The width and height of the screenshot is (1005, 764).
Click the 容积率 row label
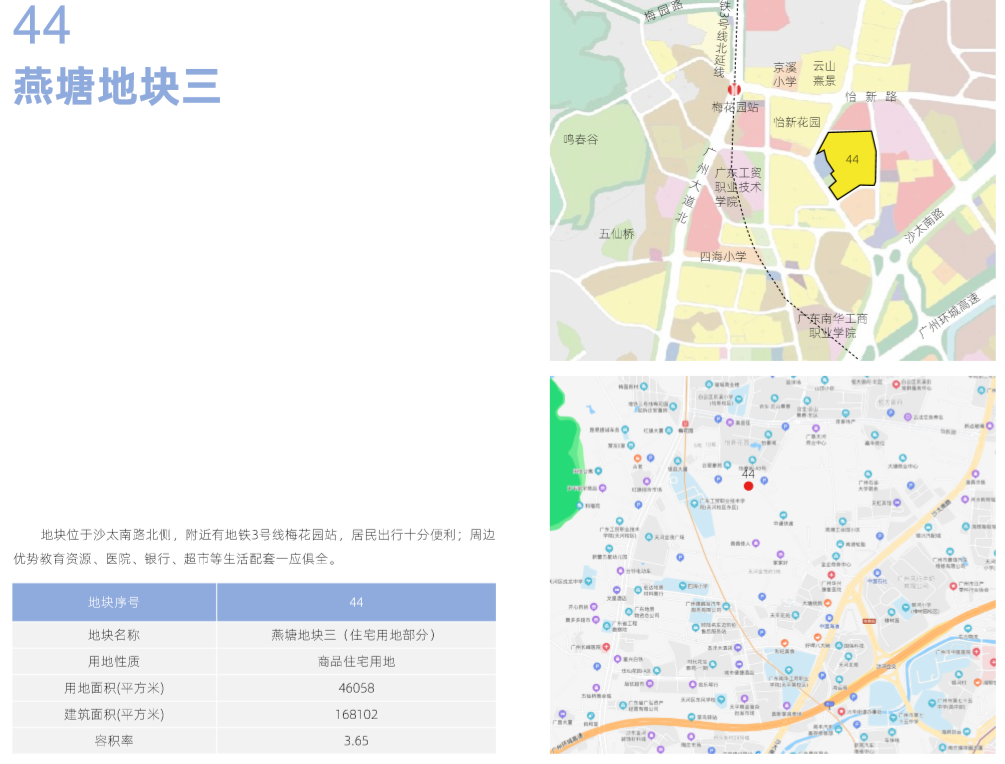pyautogui.click(x=114, y=741)
